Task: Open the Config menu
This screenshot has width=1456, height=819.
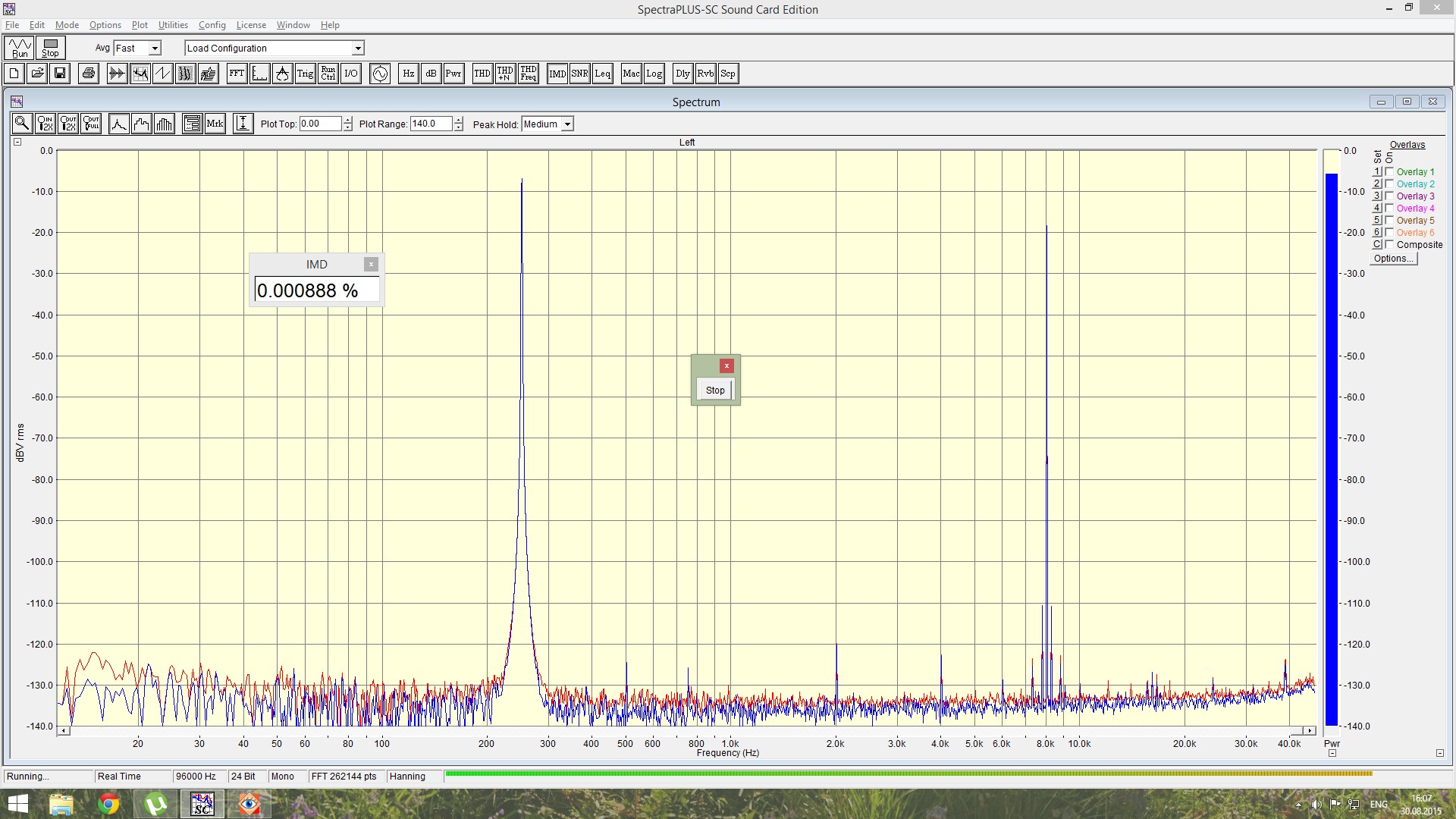Action: click(212, 25)
